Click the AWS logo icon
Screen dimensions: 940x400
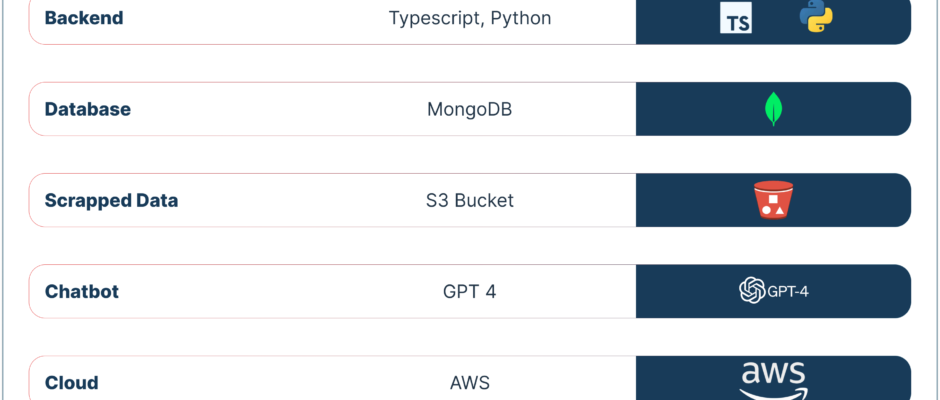click(x=773, y=380)
